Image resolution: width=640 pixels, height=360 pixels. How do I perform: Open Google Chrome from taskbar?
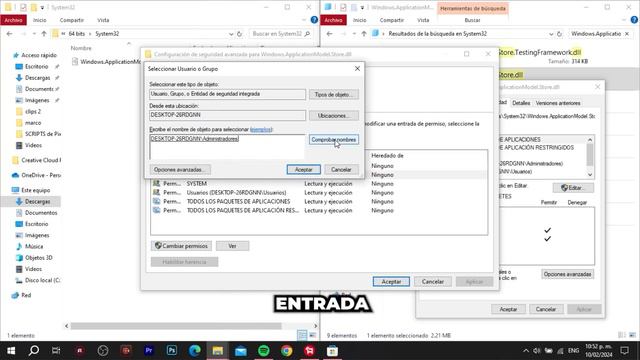pos(287,351)
